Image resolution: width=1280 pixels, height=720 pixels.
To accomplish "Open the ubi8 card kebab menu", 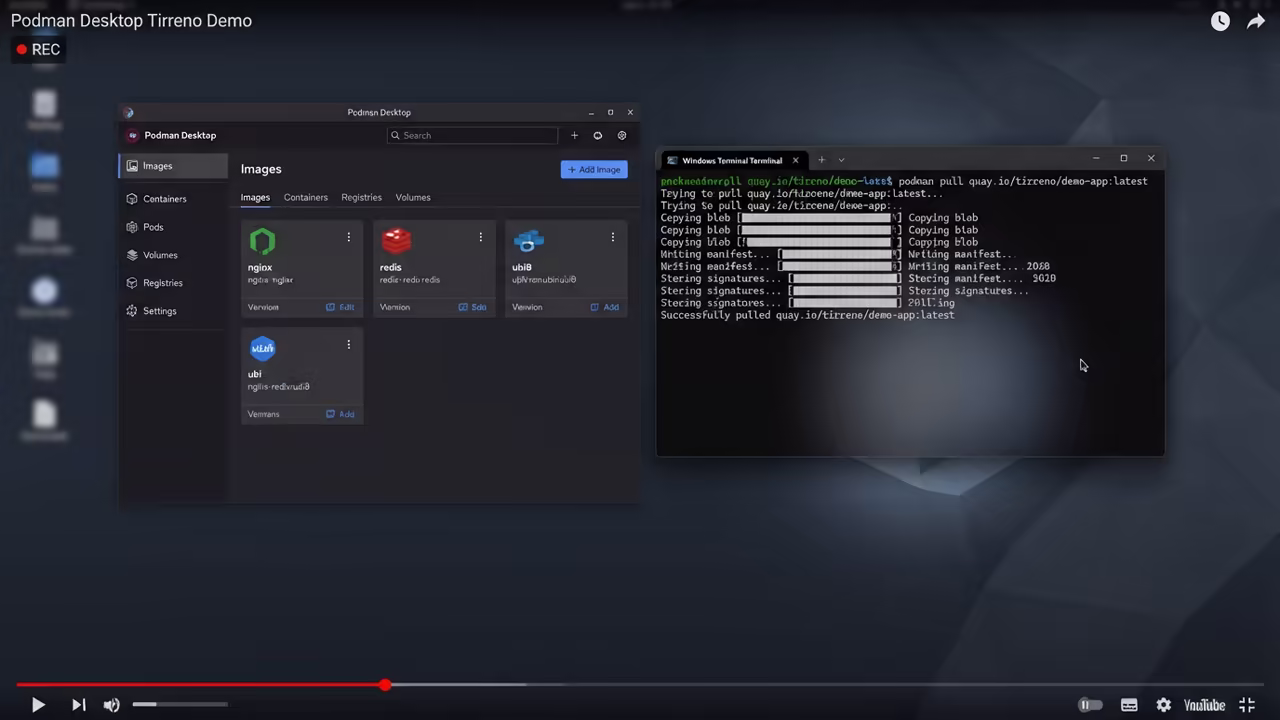I will click(x=612, y=237).
